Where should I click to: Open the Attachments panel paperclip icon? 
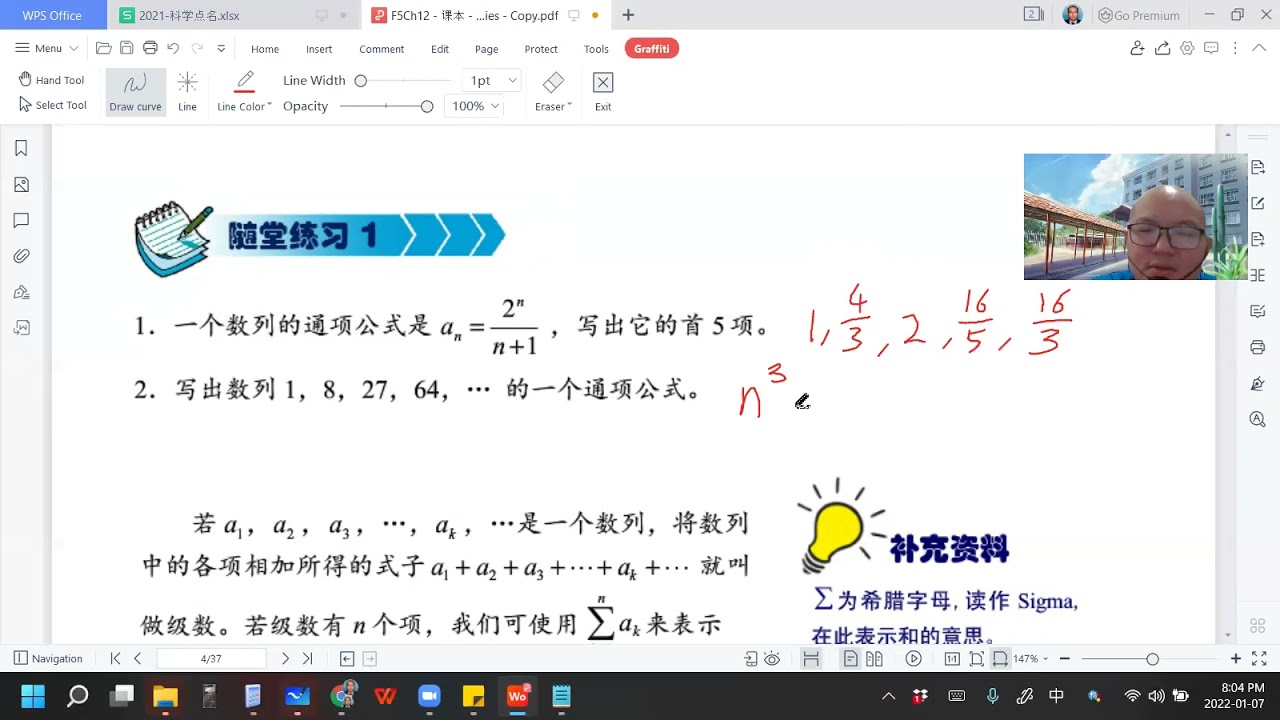(21, 256)
